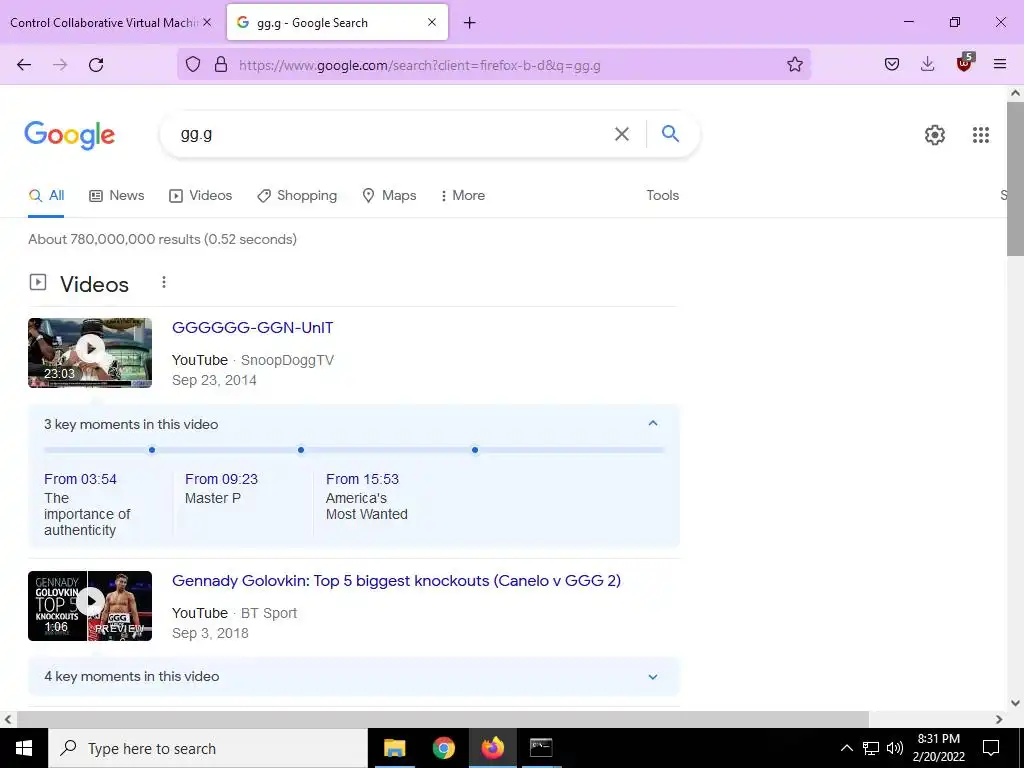This screenshot has width=1024, height=768.
Task: Close the Control Collaborative Virtual Machine tab
Action: [207, 22]
